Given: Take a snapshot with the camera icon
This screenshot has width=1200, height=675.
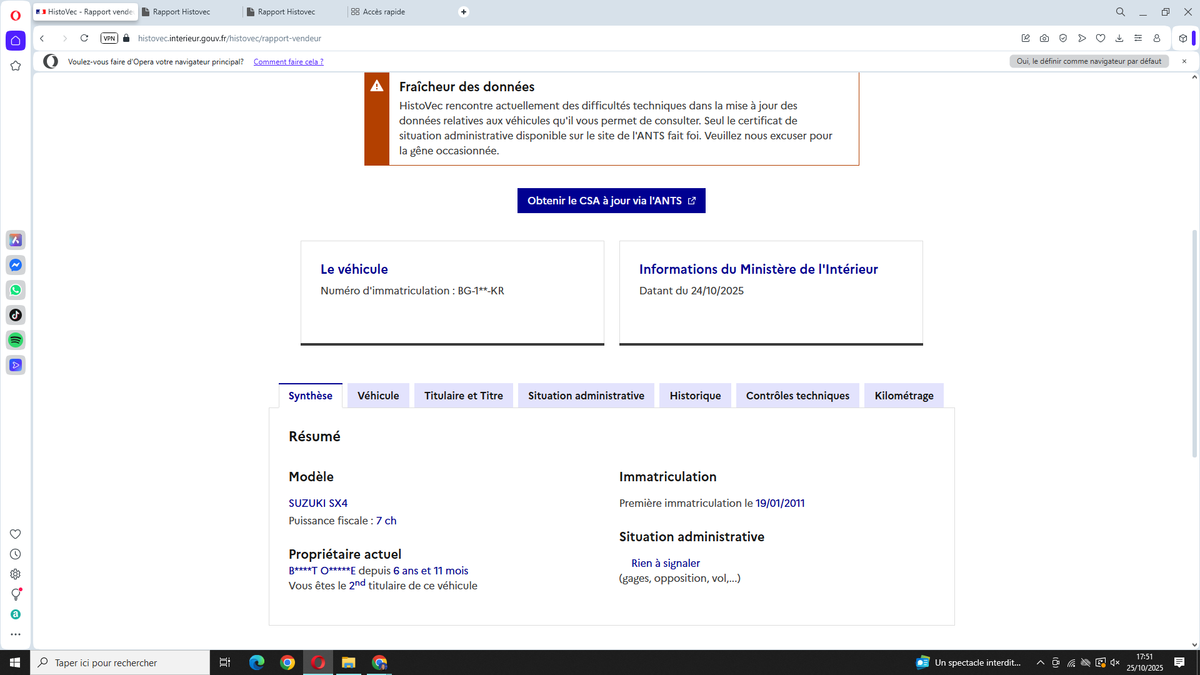Looking at the screenshot, I should (1044, 38).
